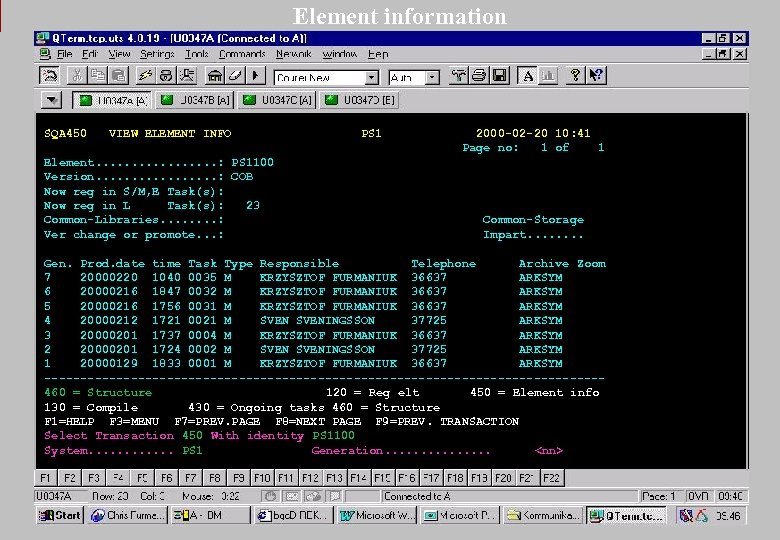Click the black play arrow icon

pos(256,76)
